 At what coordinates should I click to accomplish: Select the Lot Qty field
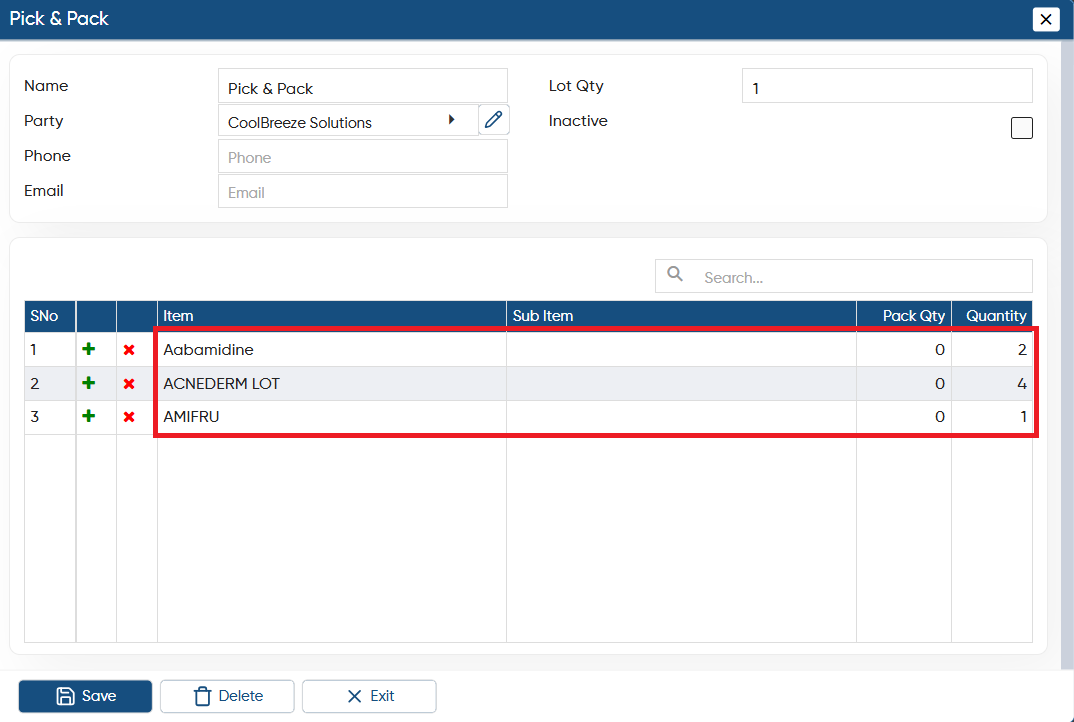[x=887, y=86]
